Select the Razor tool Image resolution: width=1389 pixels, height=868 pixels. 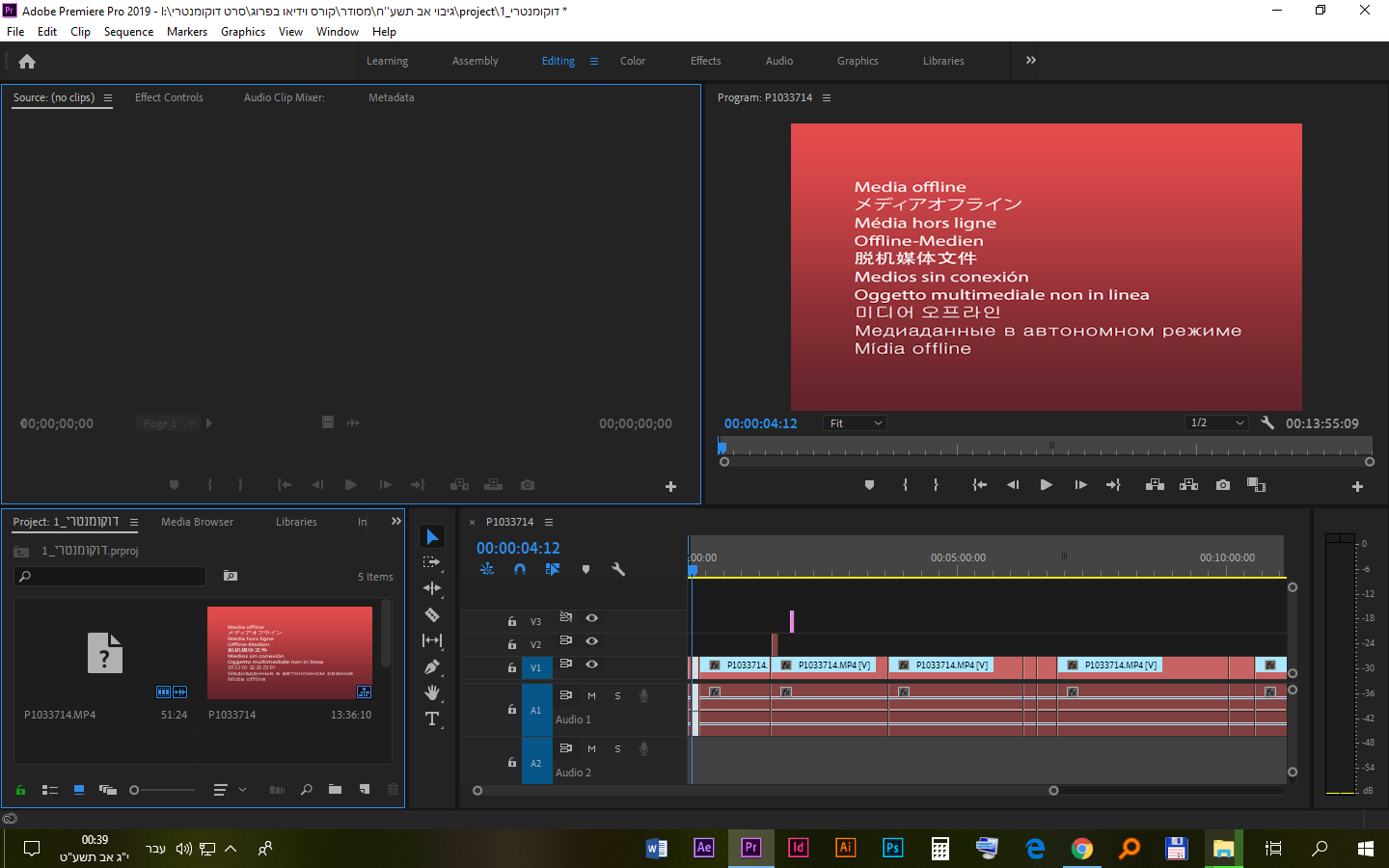click(x=432, y=614)
